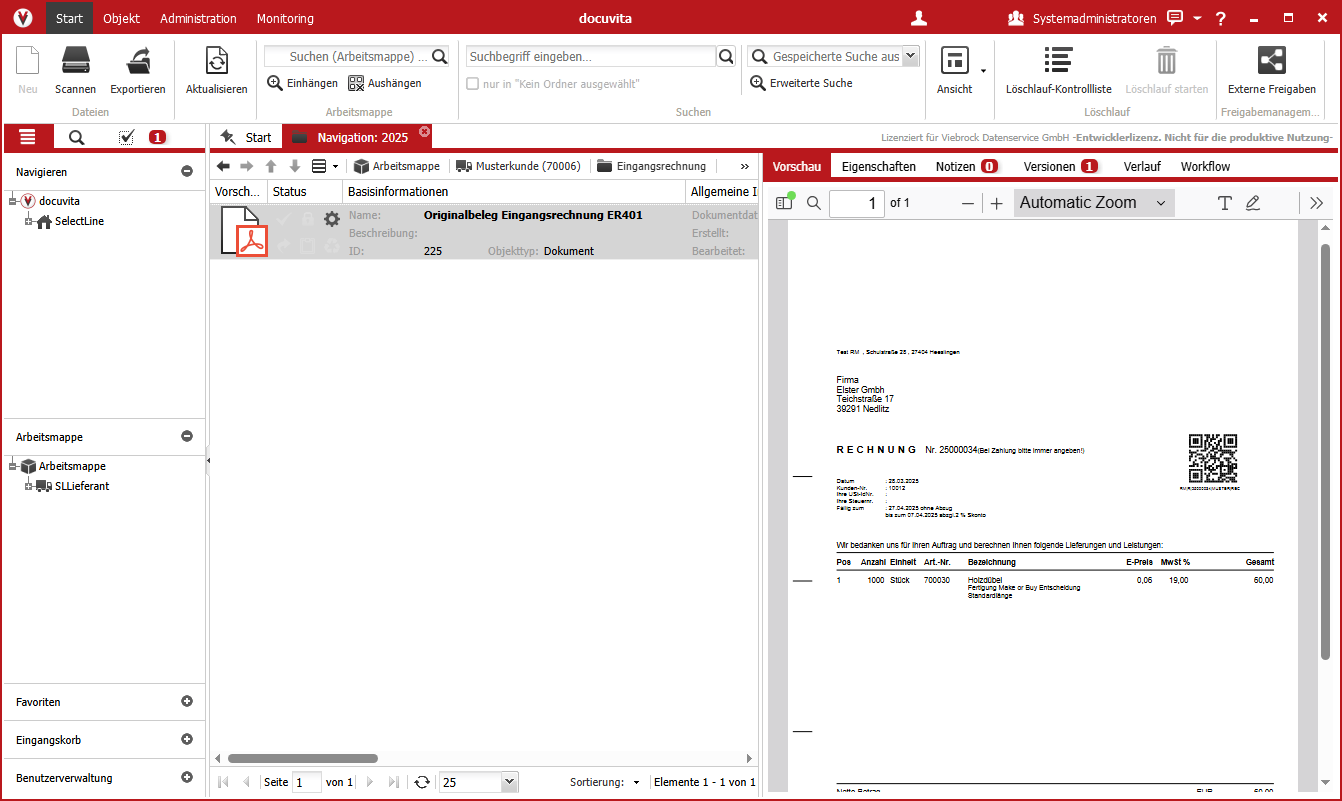Toggle the preview sidebar panel button
This screenshot has height=801, width=1342.
[784, 202]
